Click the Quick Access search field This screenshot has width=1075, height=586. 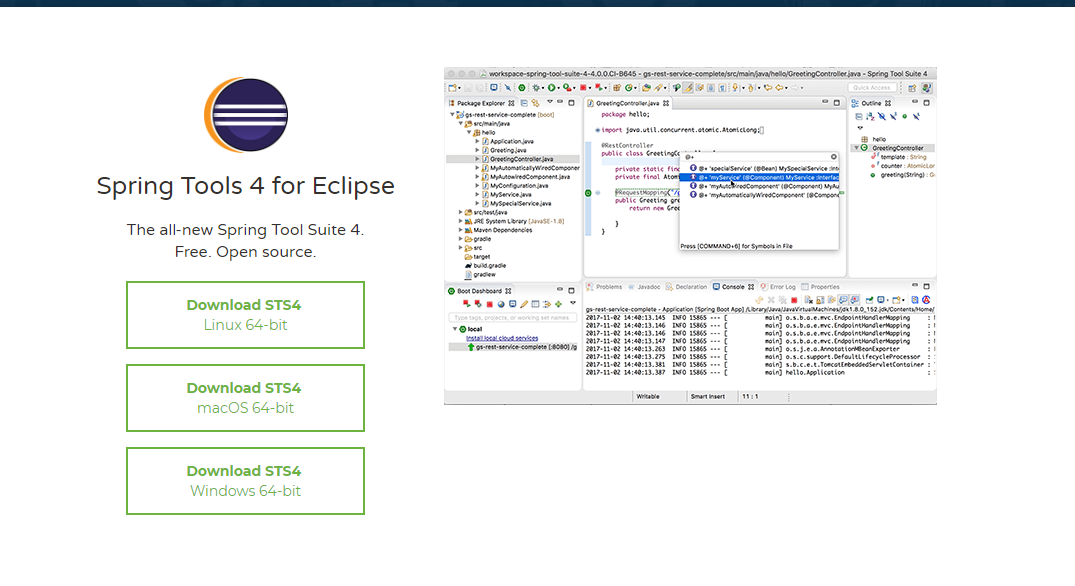(872, 88)
